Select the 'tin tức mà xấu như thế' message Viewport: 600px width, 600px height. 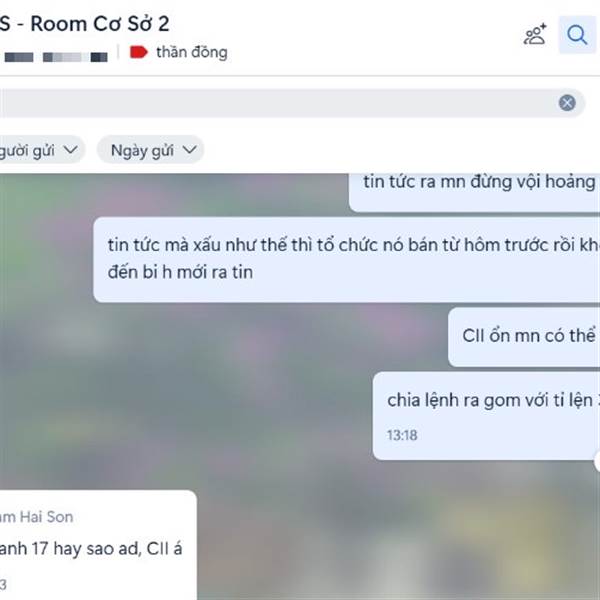click(x=346, y=259)
